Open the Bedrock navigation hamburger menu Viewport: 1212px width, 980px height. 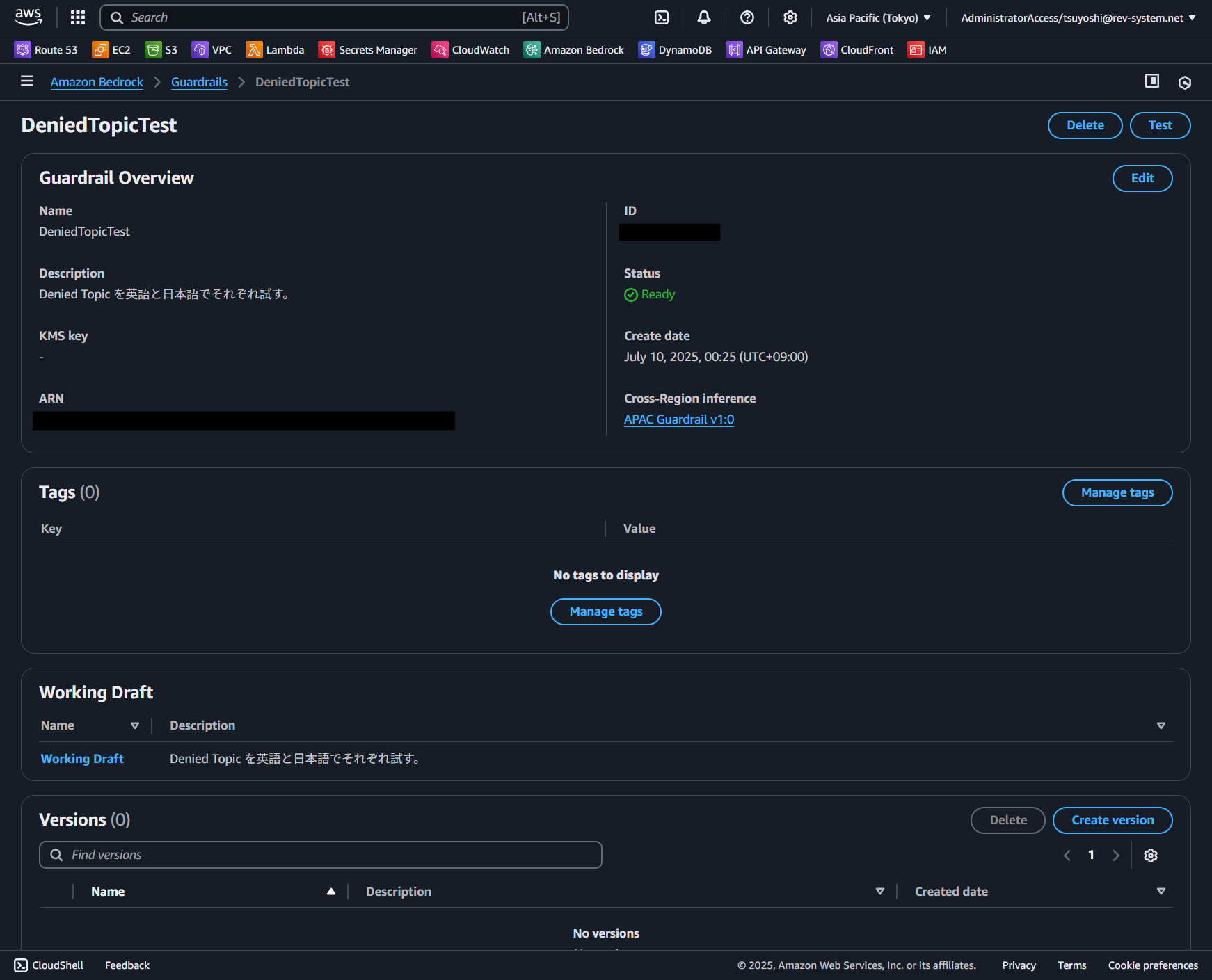click(x=26, y=81)
